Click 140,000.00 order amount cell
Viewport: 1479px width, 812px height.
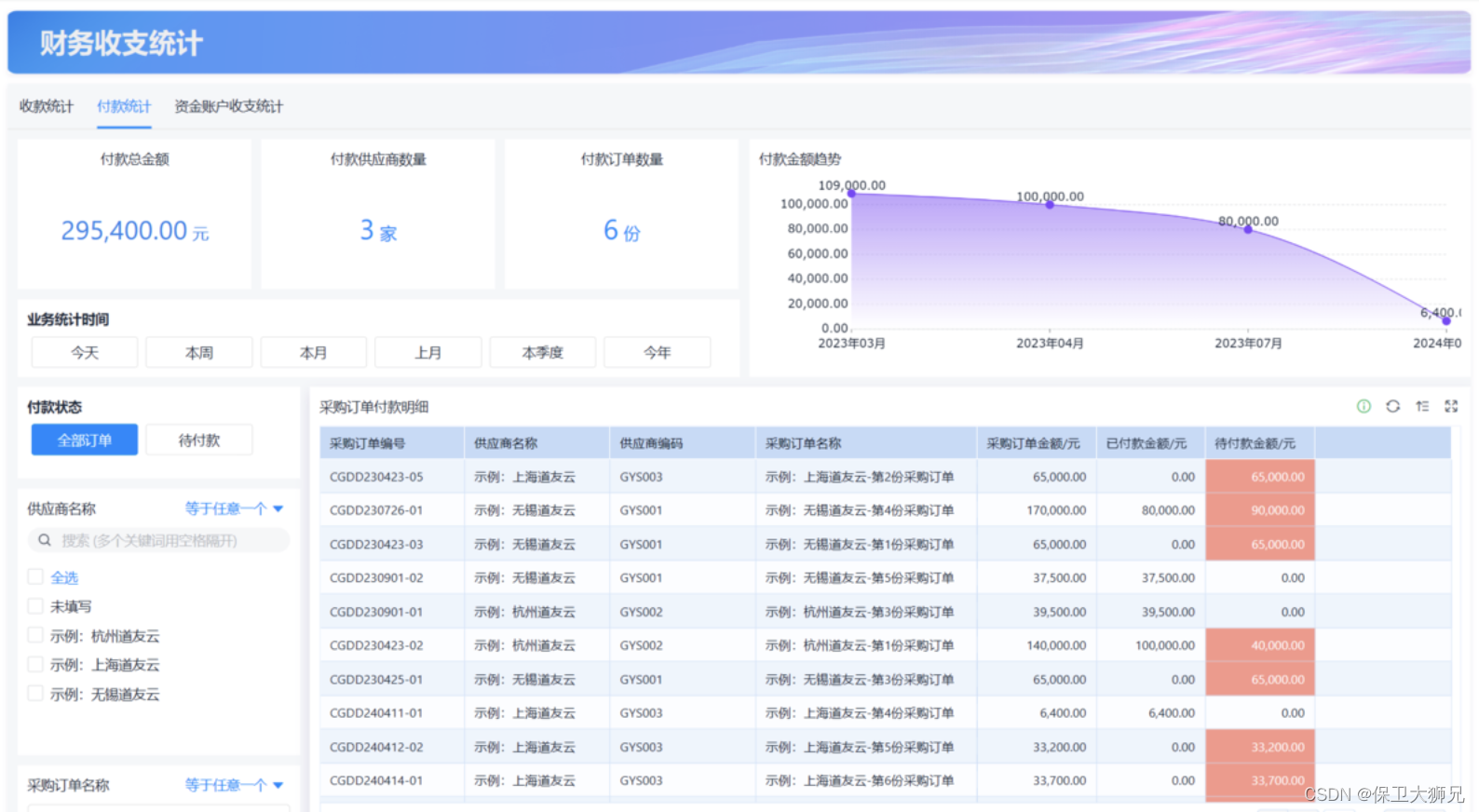(x=1037, y=645)
